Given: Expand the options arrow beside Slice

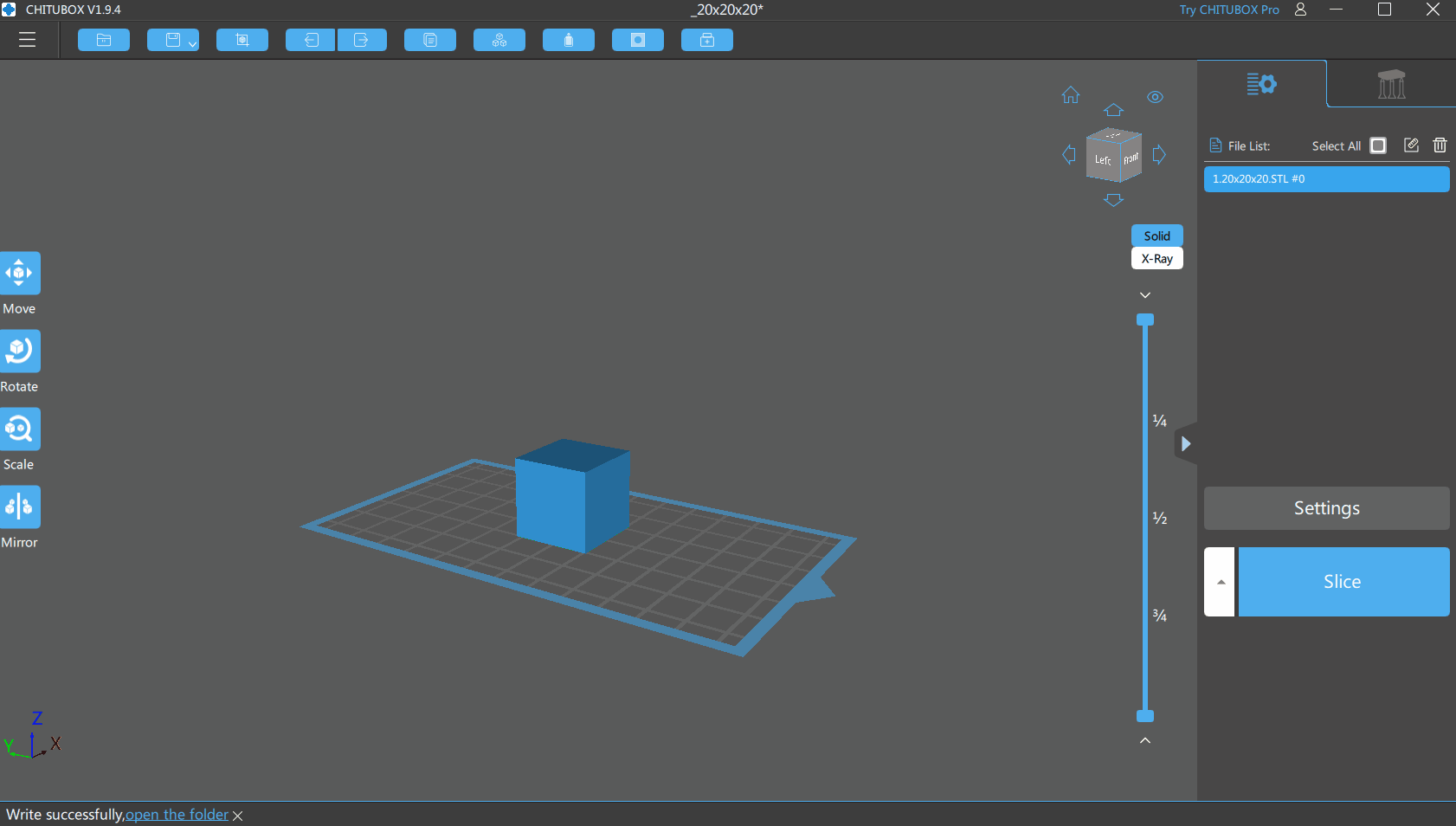Looking at the screenshot, I should tap(1220, 582).
